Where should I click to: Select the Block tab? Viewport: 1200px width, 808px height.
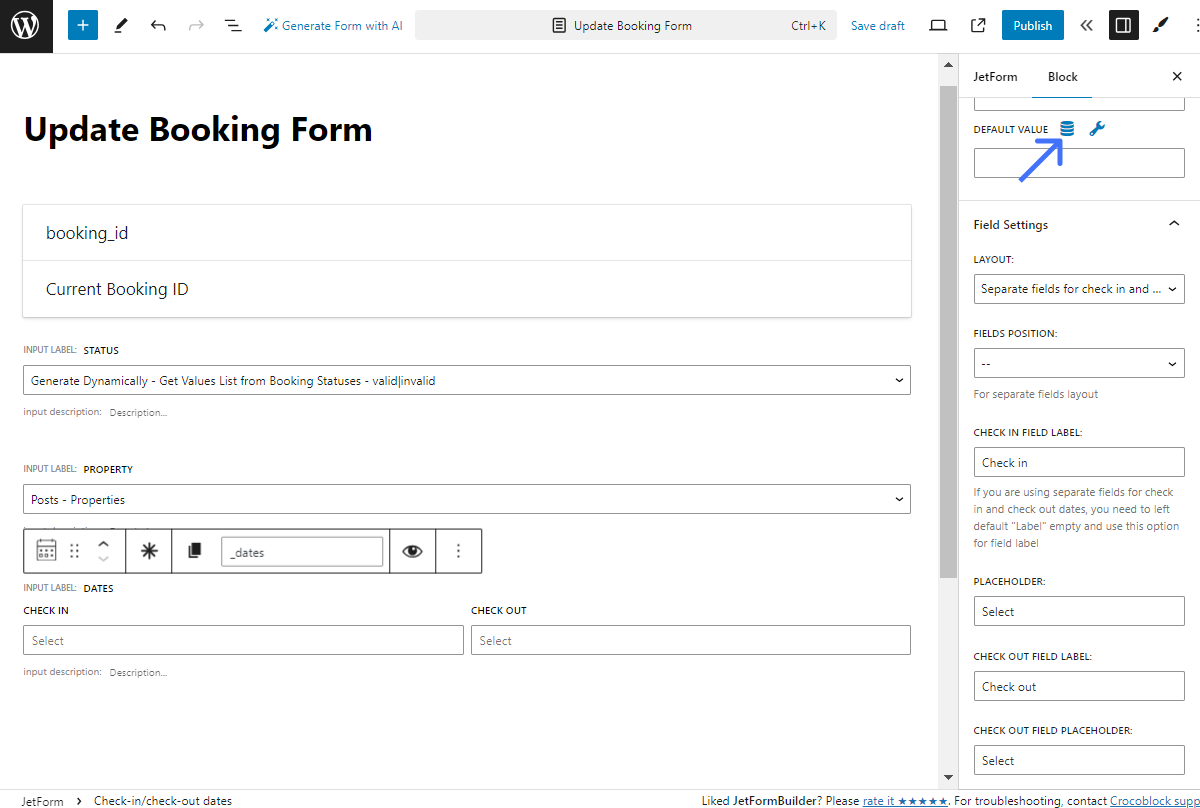click(1062, 77)
